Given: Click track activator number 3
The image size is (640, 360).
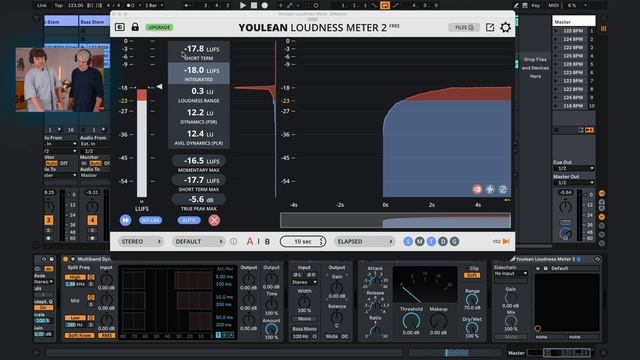Looking at the screenshot, I should (49, 220).
